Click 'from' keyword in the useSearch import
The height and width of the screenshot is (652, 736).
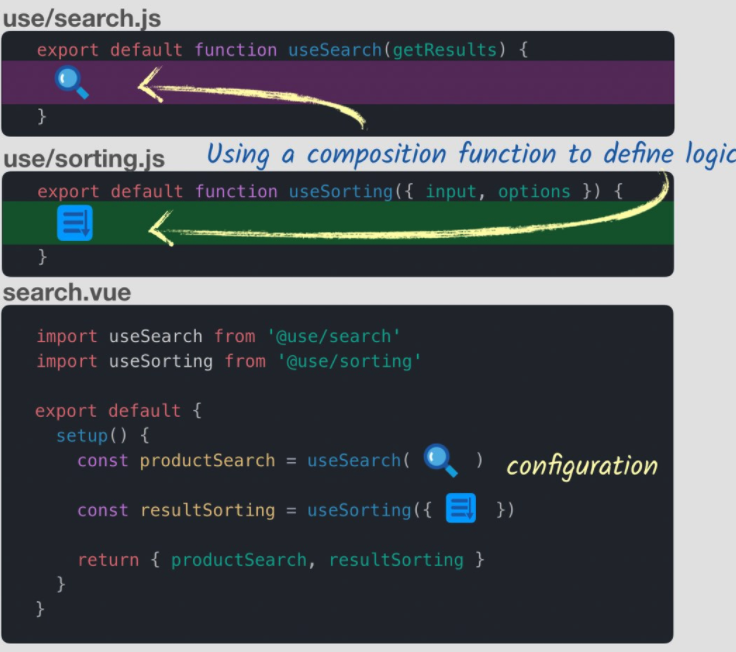[234, 336]
